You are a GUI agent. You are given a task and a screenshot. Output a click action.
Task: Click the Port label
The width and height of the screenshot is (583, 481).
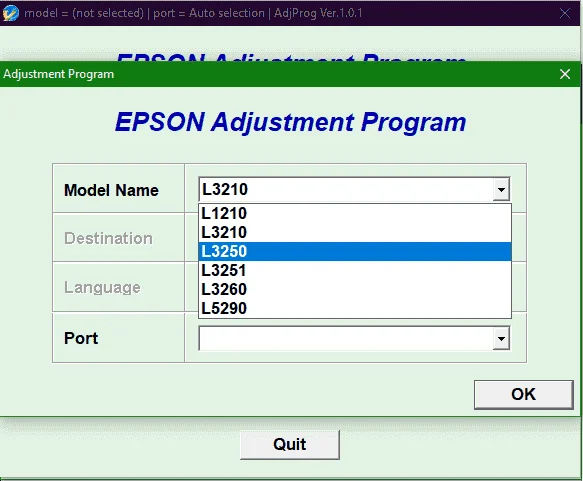tap(81, 338)
